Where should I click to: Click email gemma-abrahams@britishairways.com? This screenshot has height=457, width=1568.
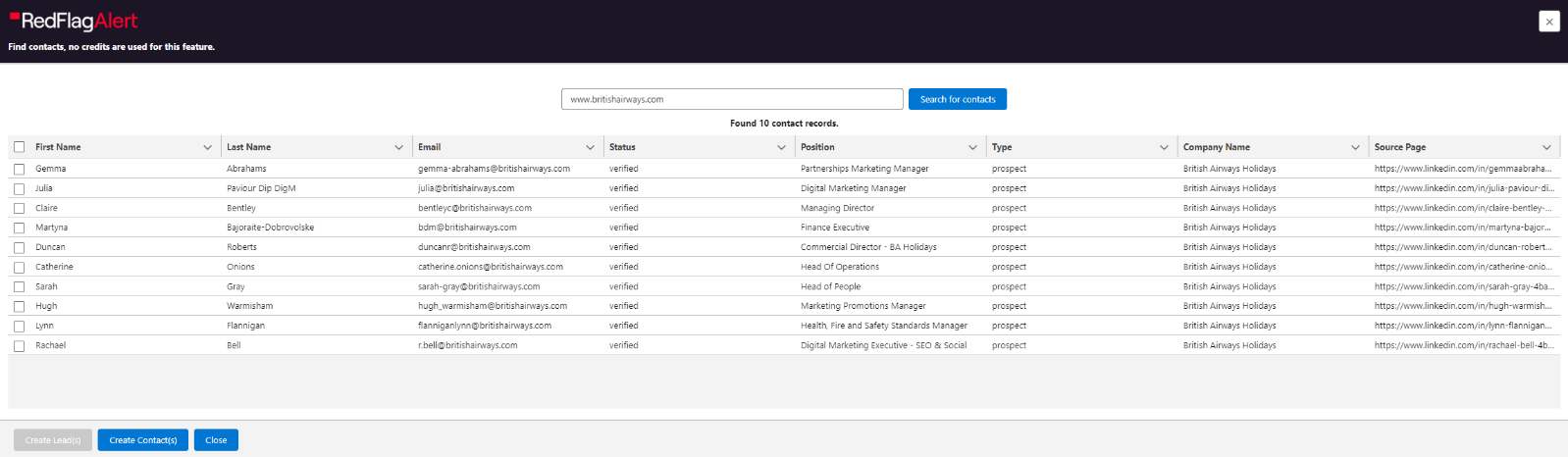coord(494,169)
